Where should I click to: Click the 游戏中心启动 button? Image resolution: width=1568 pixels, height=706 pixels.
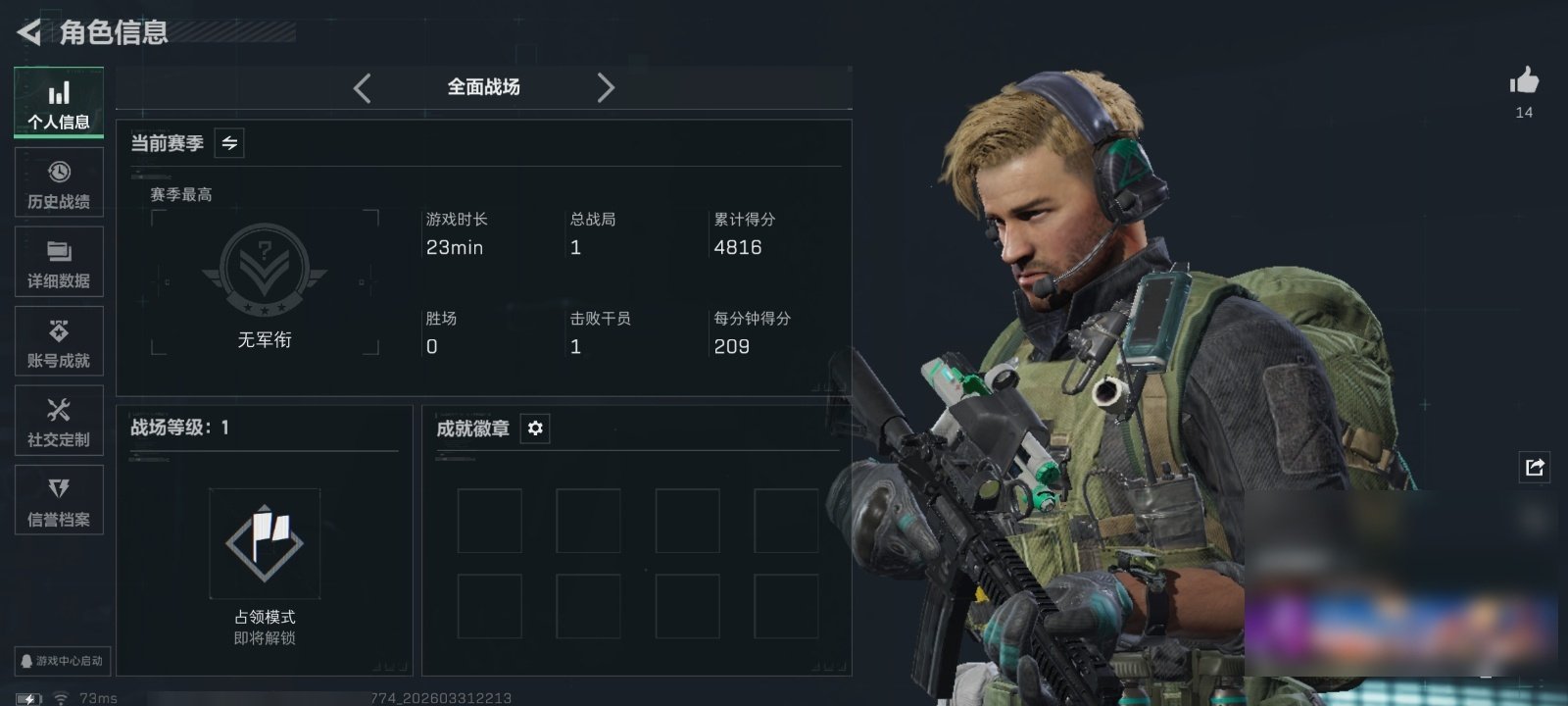click(62, 661)
